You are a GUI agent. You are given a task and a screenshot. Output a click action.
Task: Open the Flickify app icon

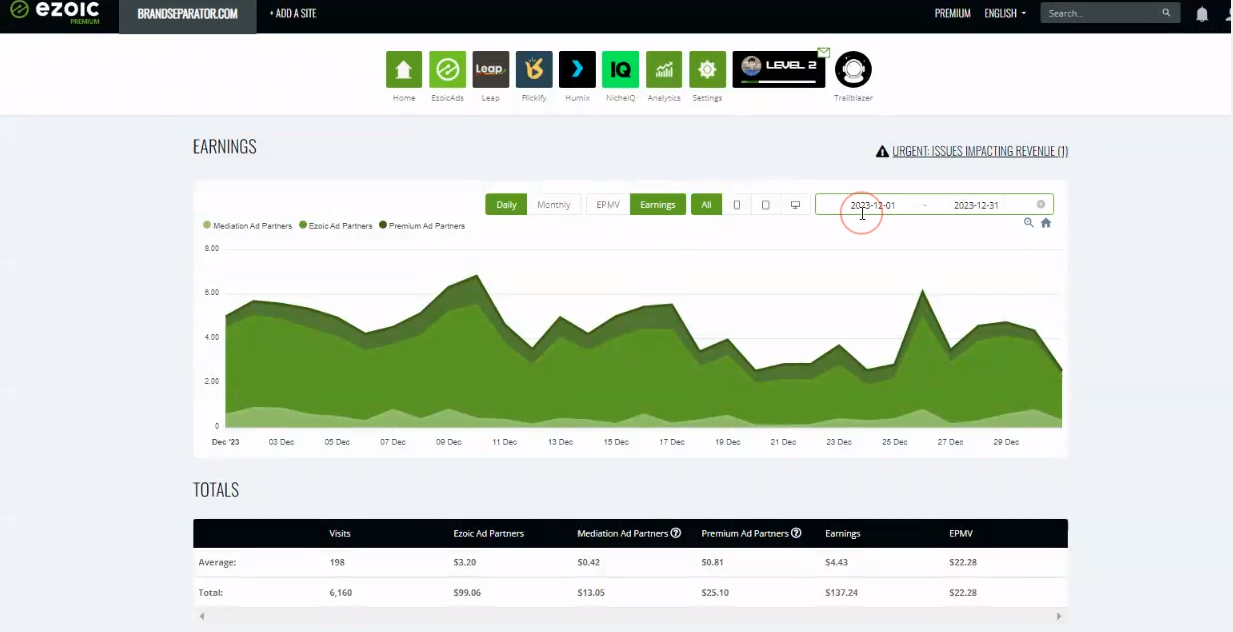click(x=534, y=69)
